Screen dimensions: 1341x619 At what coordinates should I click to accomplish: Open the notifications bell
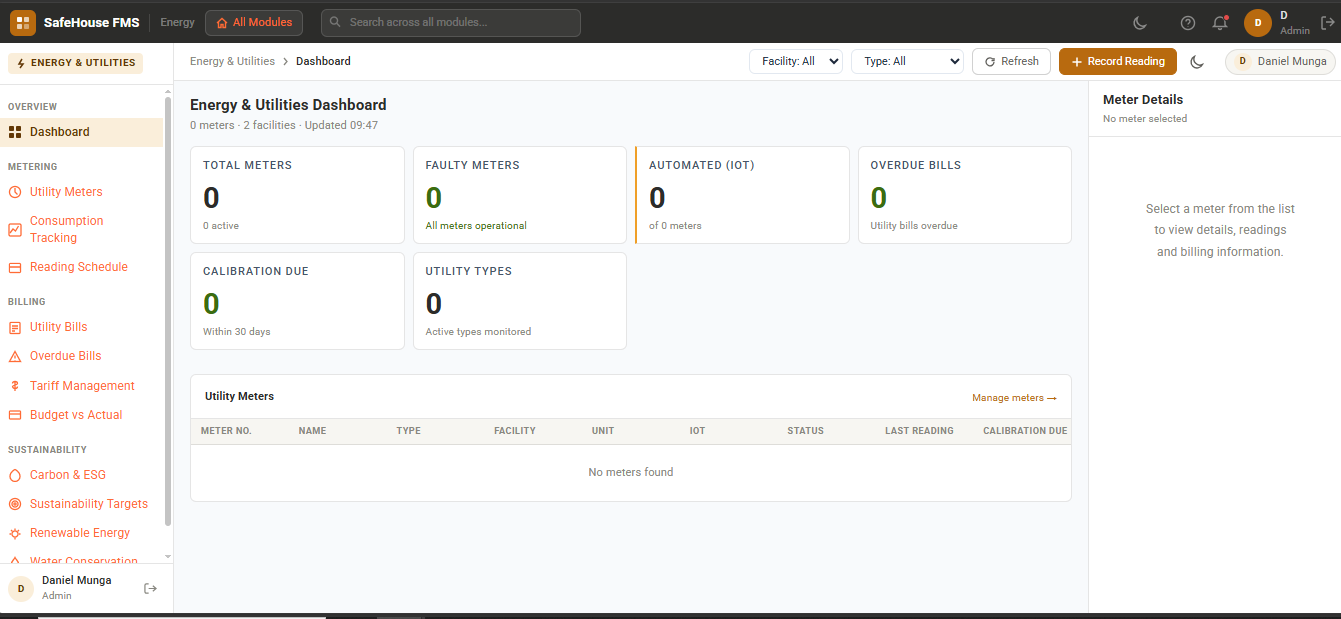1220,22
